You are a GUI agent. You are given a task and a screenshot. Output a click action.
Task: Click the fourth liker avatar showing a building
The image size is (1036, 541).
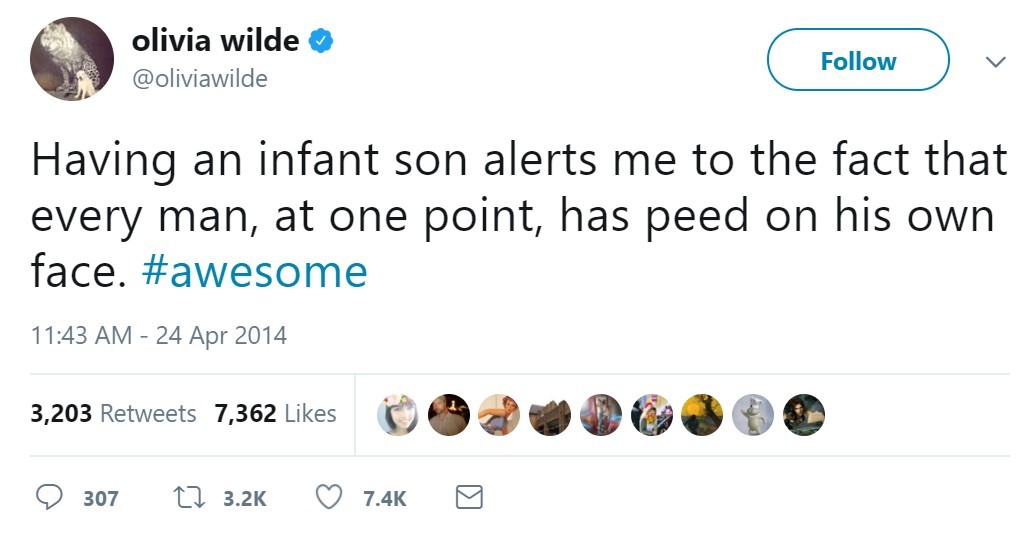[550, 415]
